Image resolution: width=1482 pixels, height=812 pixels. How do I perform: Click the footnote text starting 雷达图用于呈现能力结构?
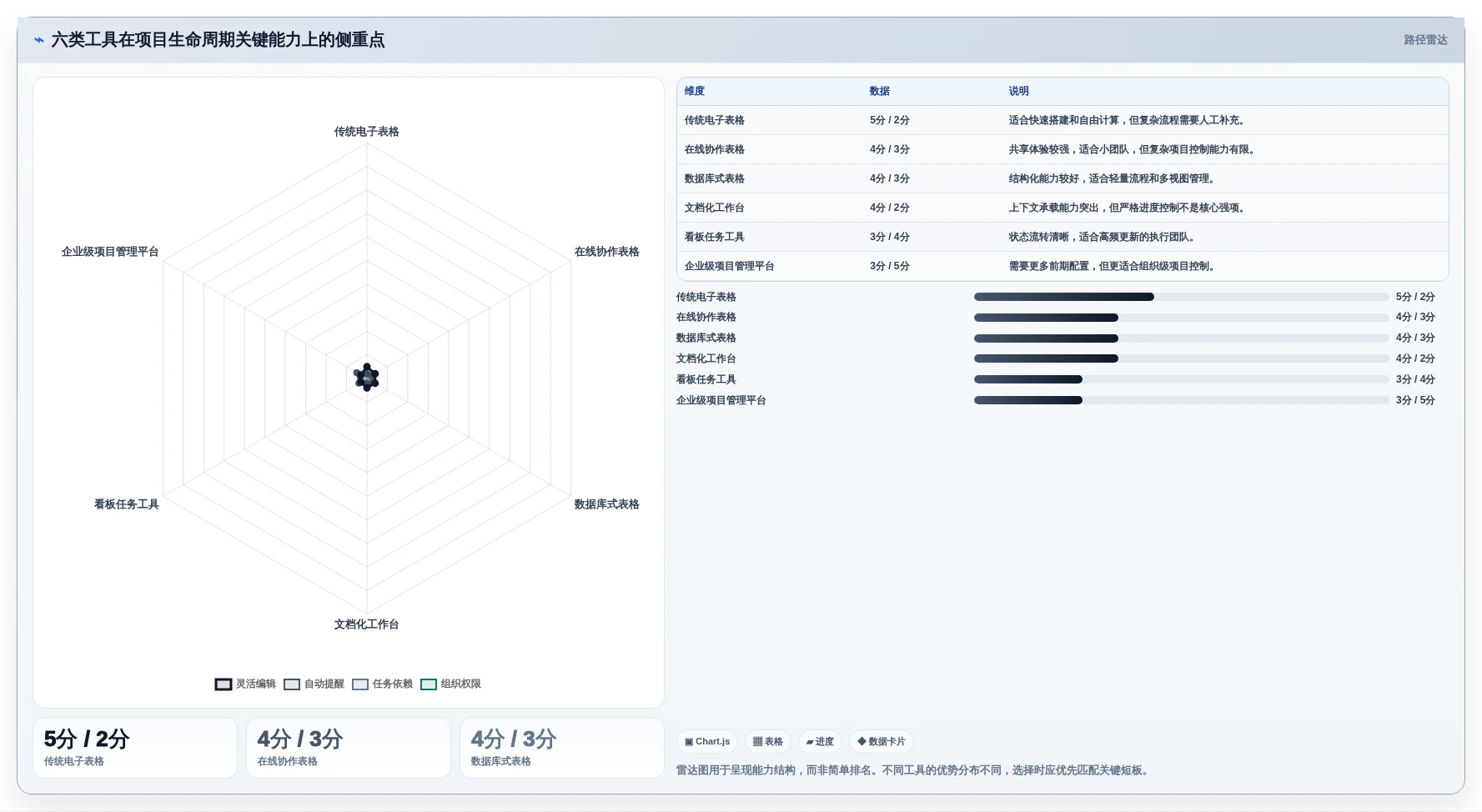point(915,771)
